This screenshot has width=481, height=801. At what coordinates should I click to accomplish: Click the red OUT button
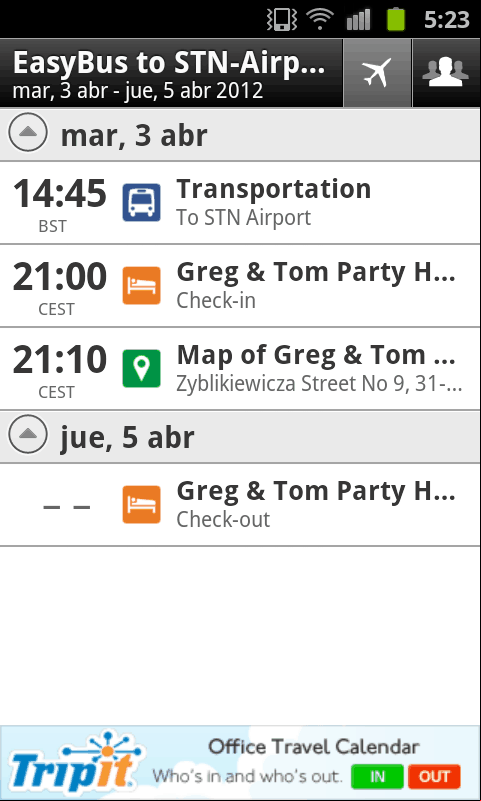tap(434, 776)
